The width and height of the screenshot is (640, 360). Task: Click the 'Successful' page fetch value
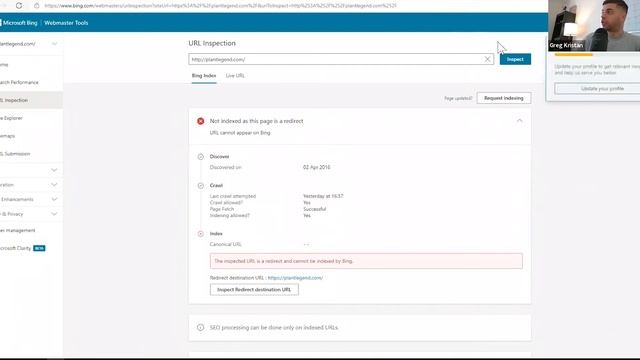314,209
